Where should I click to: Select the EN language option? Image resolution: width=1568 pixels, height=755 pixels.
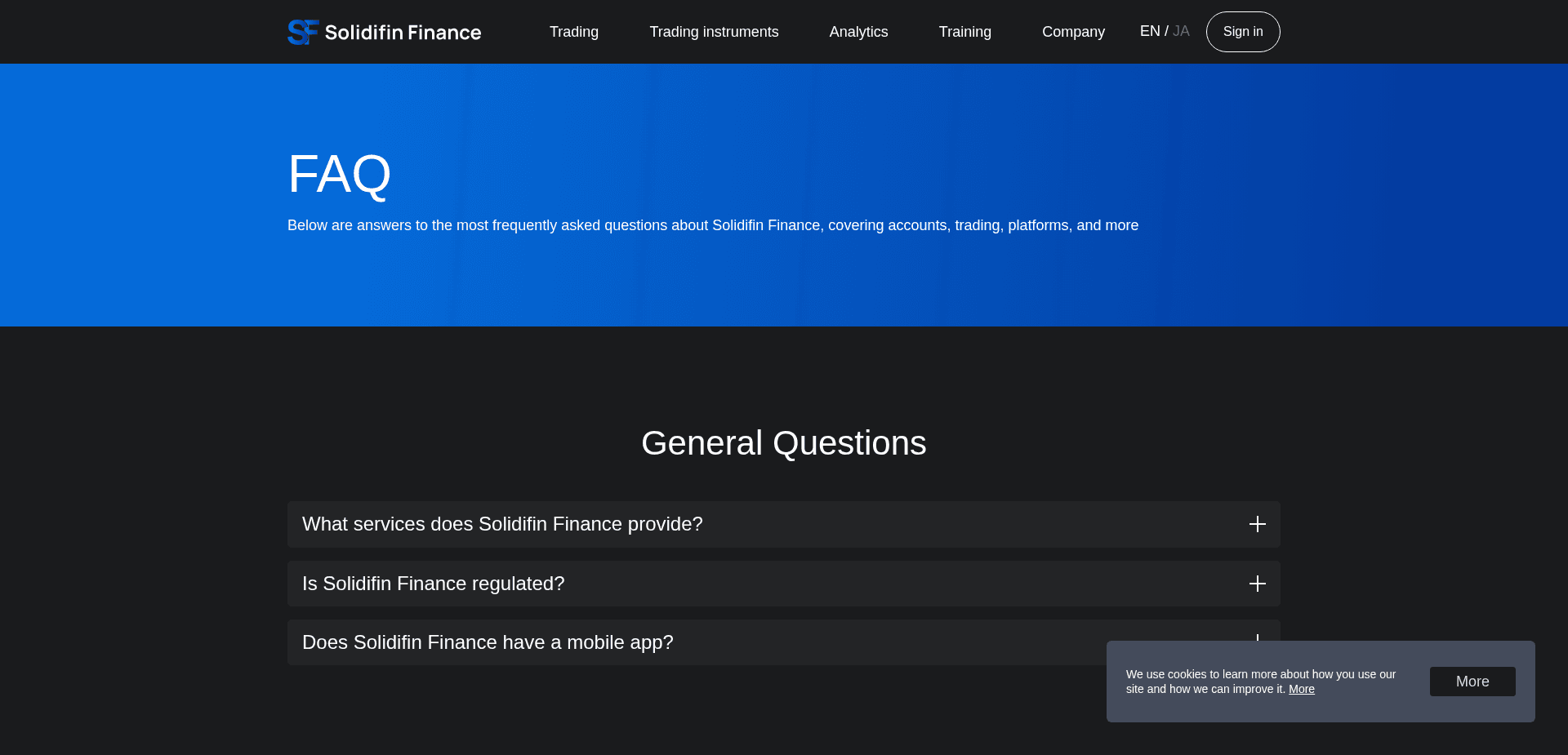click(x=1149, y=31)
